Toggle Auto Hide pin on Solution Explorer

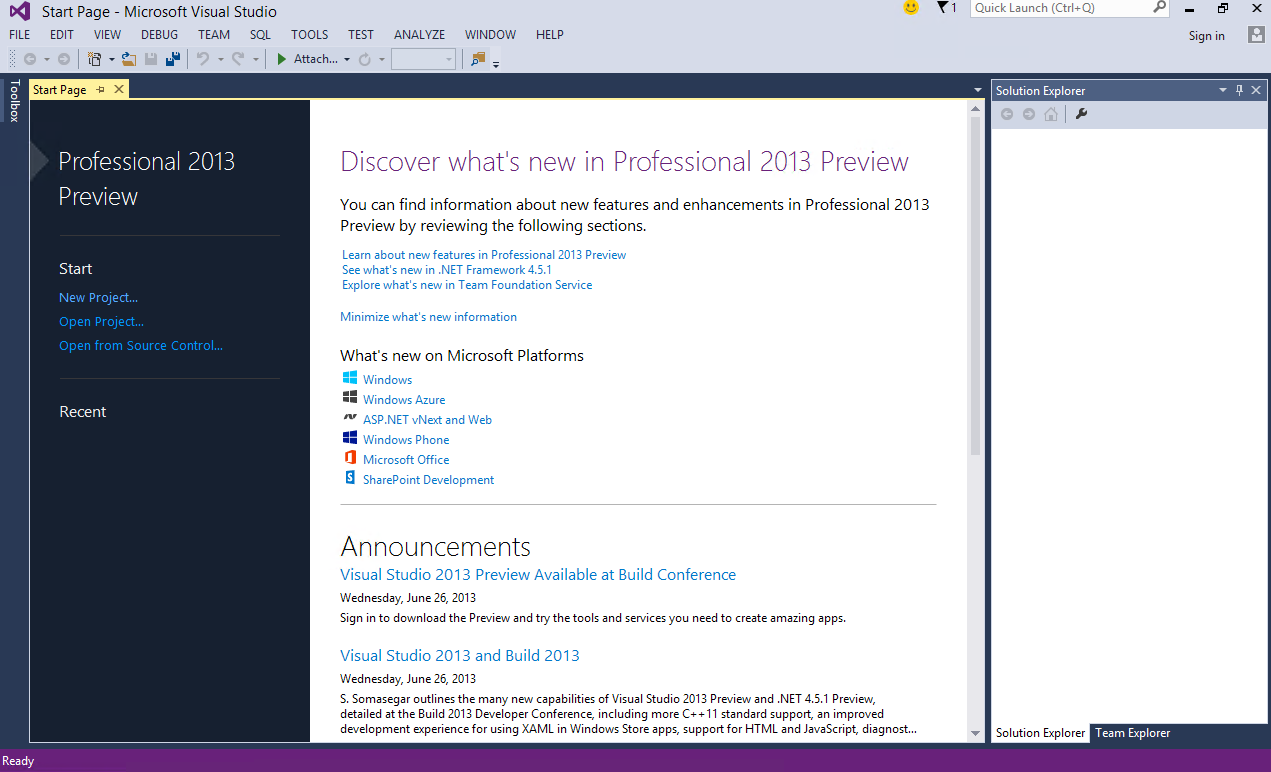click(x=1240, y=90)
